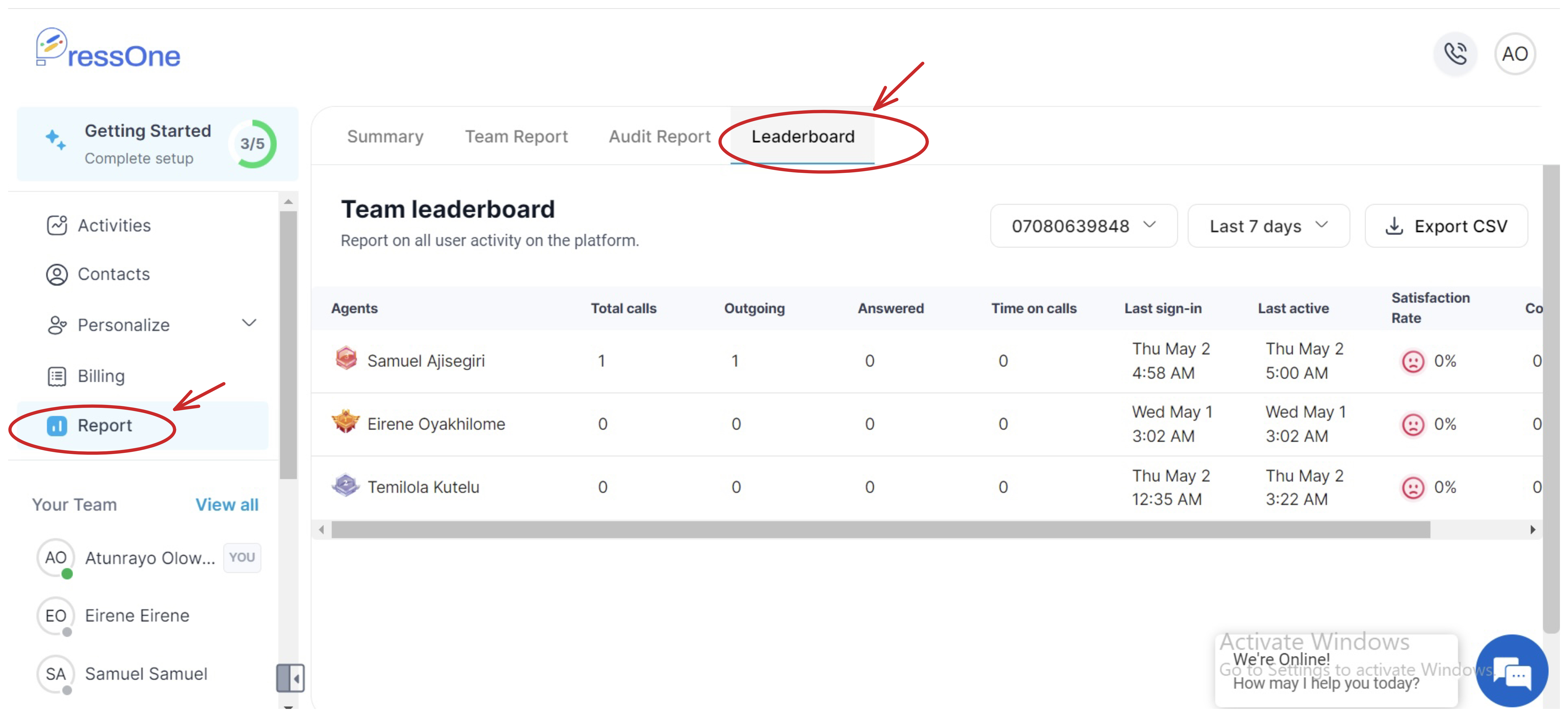The width and height of the screenshot is (1568, 717).
Task: Click Temilola Kutelu's rank badge icon
Action: tap(346, 485)
